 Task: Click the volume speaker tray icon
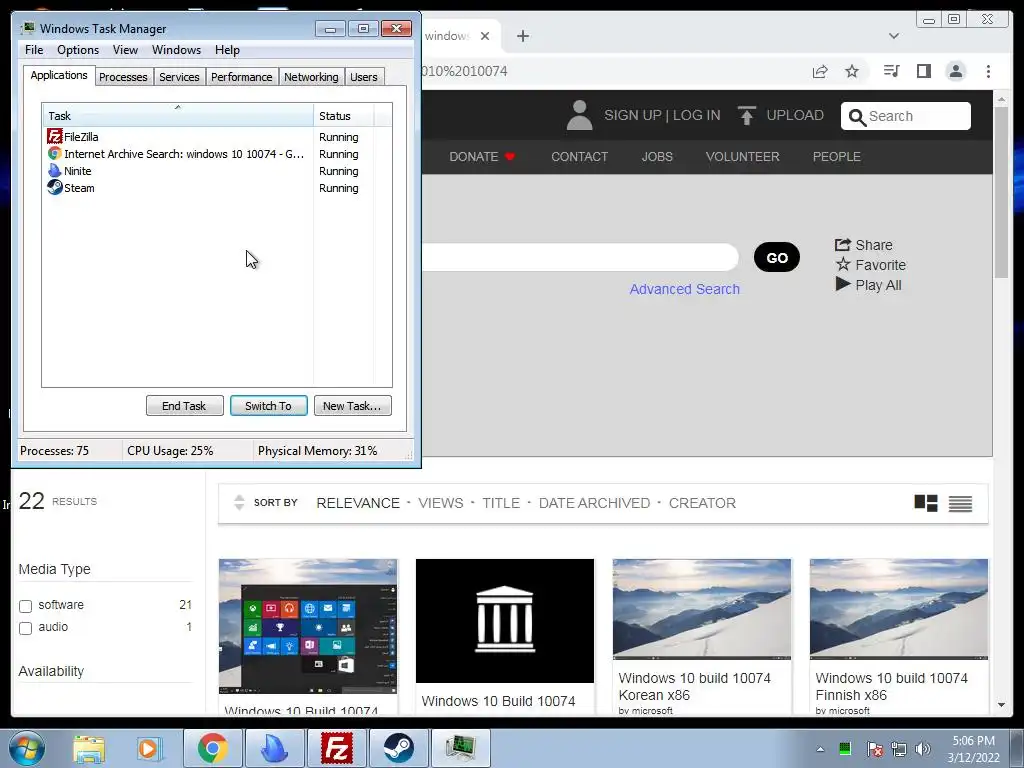922,749
